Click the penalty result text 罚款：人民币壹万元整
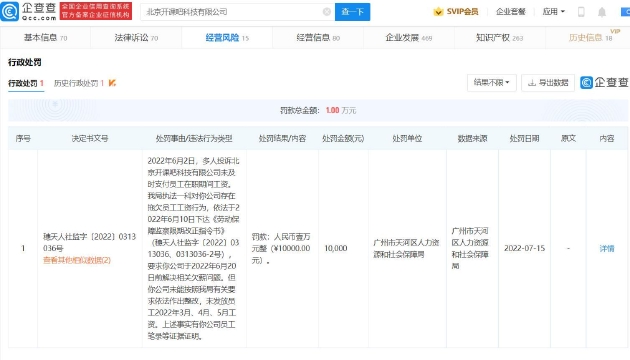The height and width of the screenshot is (360, 630). [x=281, y=248]
